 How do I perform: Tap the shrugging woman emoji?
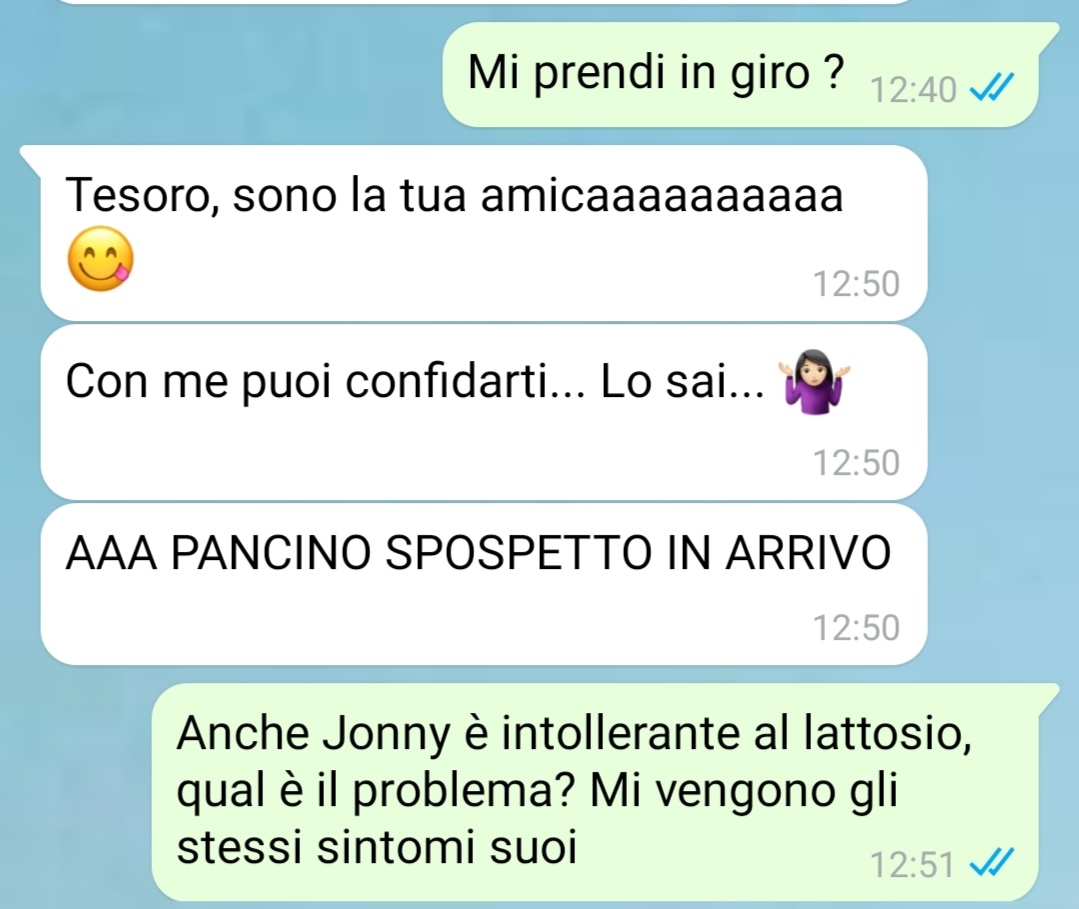(815, 383)
